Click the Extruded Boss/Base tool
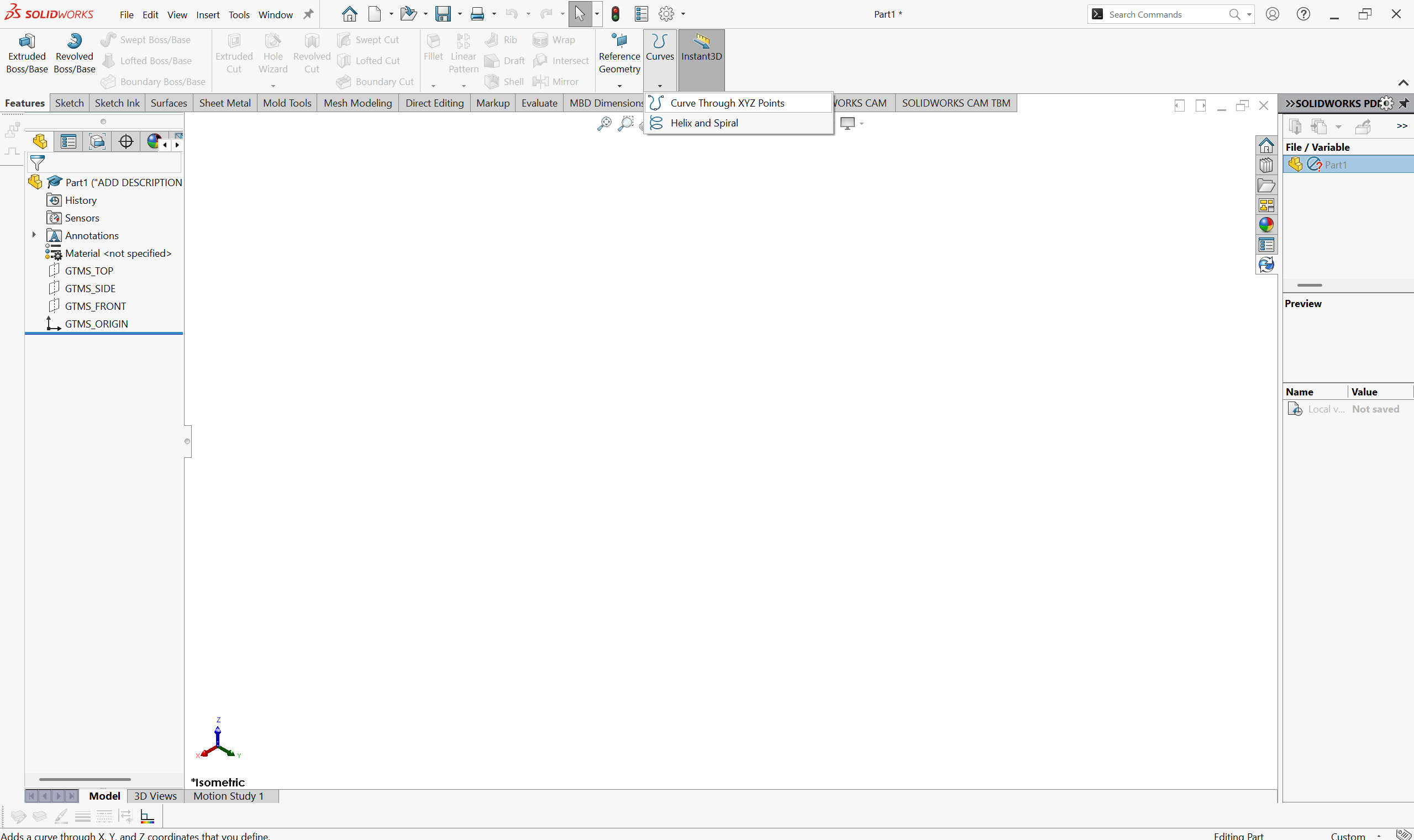1414x840 pixels. point(27,53)
